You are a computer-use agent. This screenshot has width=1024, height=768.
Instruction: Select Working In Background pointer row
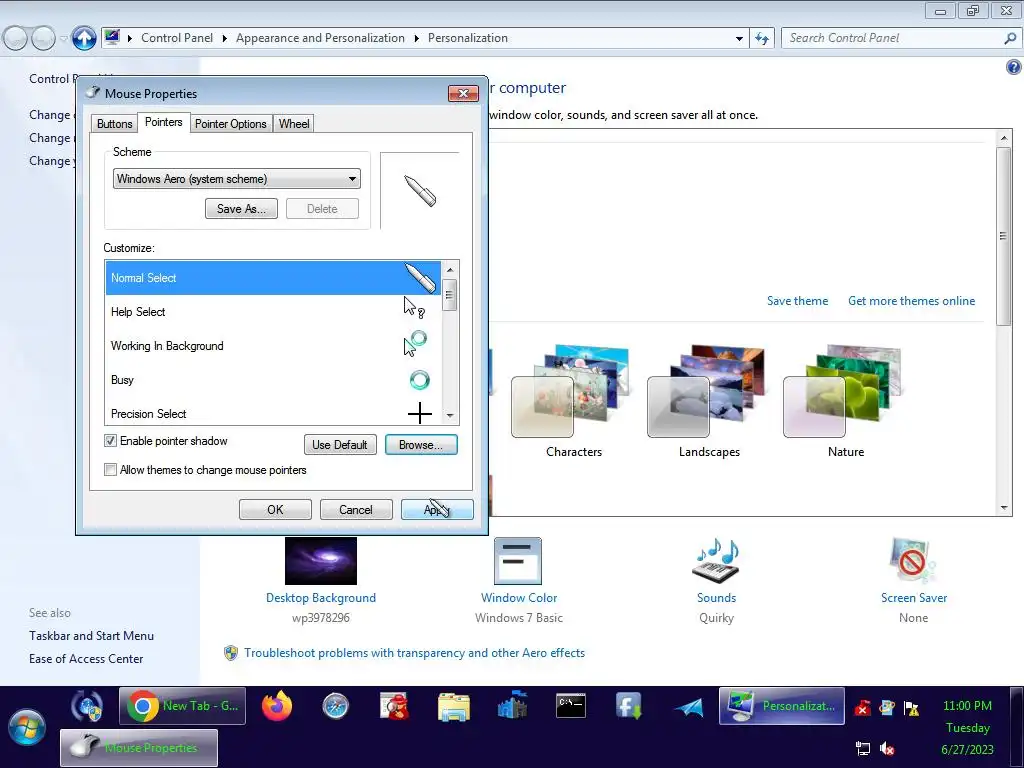pos(273,345)
